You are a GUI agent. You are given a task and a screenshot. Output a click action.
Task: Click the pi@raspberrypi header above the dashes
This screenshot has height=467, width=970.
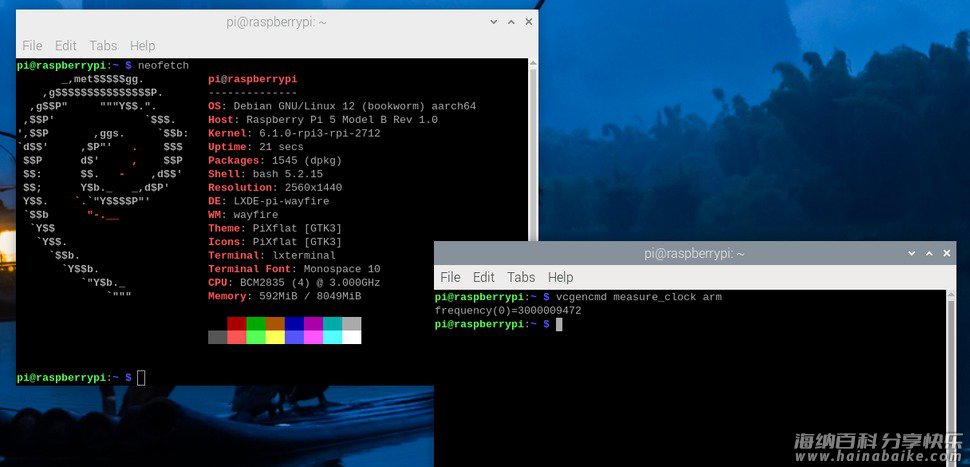[252, 79]
